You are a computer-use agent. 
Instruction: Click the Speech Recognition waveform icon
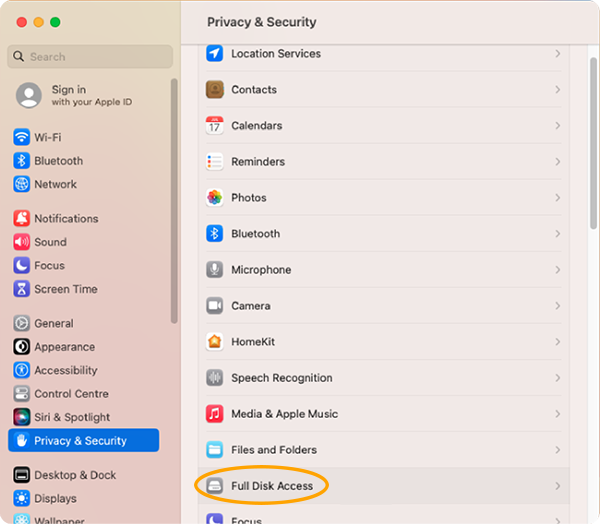[x=214, y=378]
